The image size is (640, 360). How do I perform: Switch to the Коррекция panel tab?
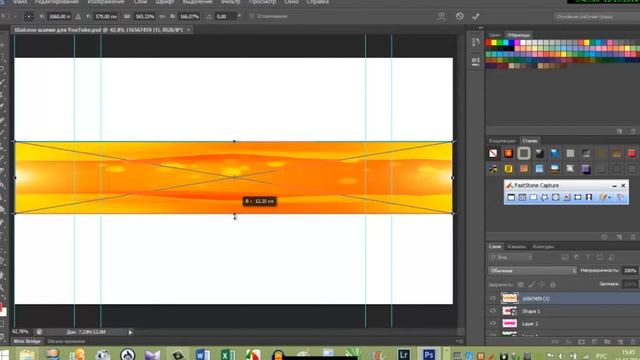coord(502,141)
